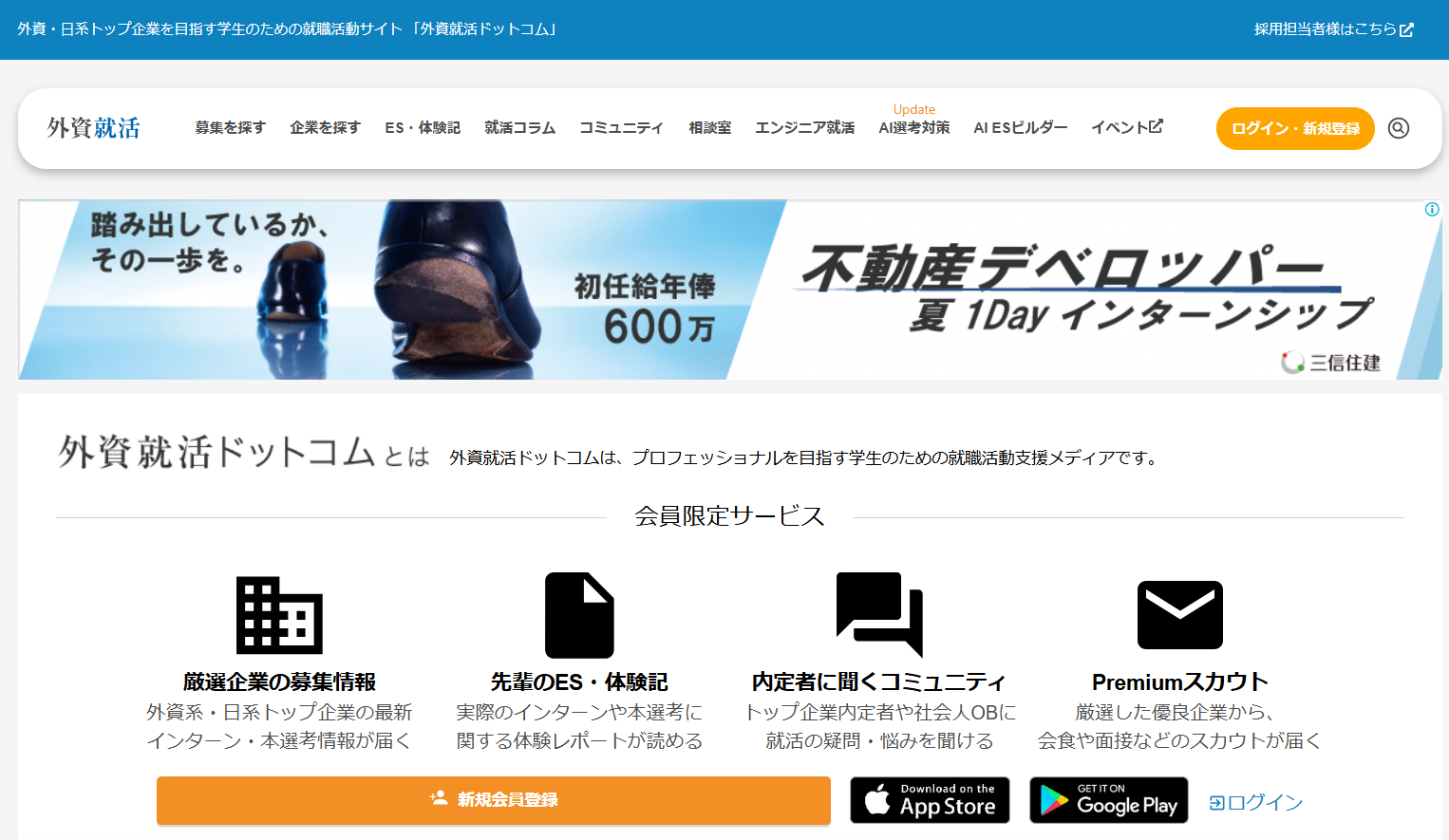Follow the 採用担当者様はこちら link
1449x840 pixels.
click(x=1333, y=29)
